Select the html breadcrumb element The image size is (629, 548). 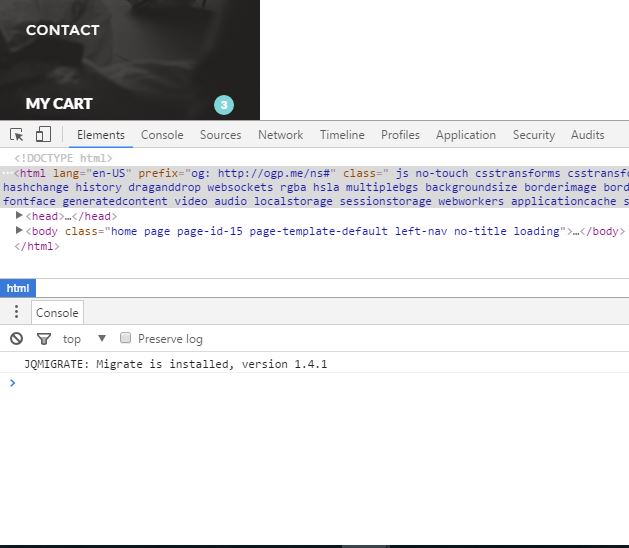17,288
